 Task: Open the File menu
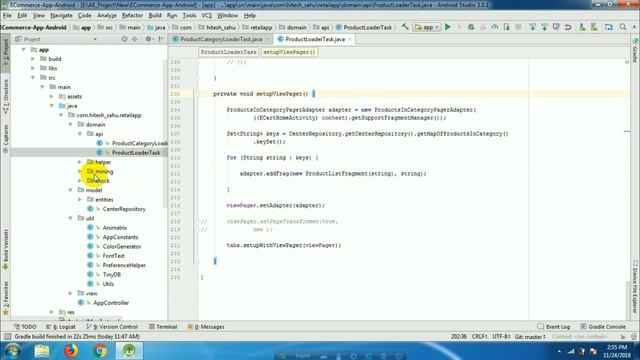(7, 16)
